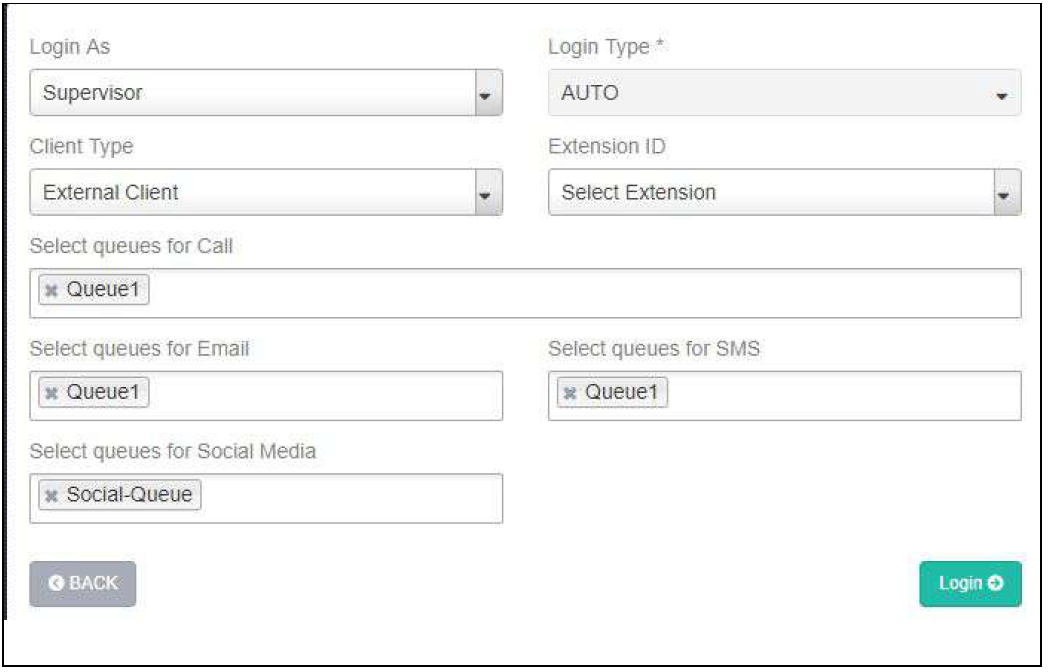Remove Queue1 tag from Call queues

point(52,291)
